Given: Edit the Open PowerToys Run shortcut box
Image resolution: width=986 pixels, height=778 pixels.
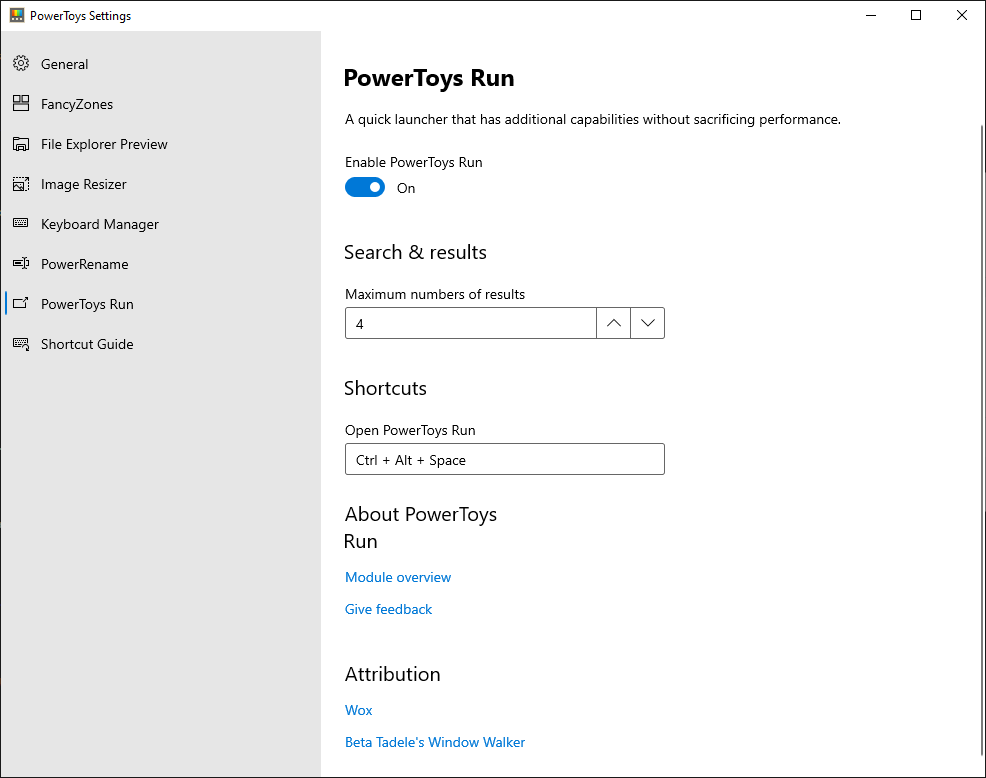Looking at the screenshot, I should tap(504, 460).
